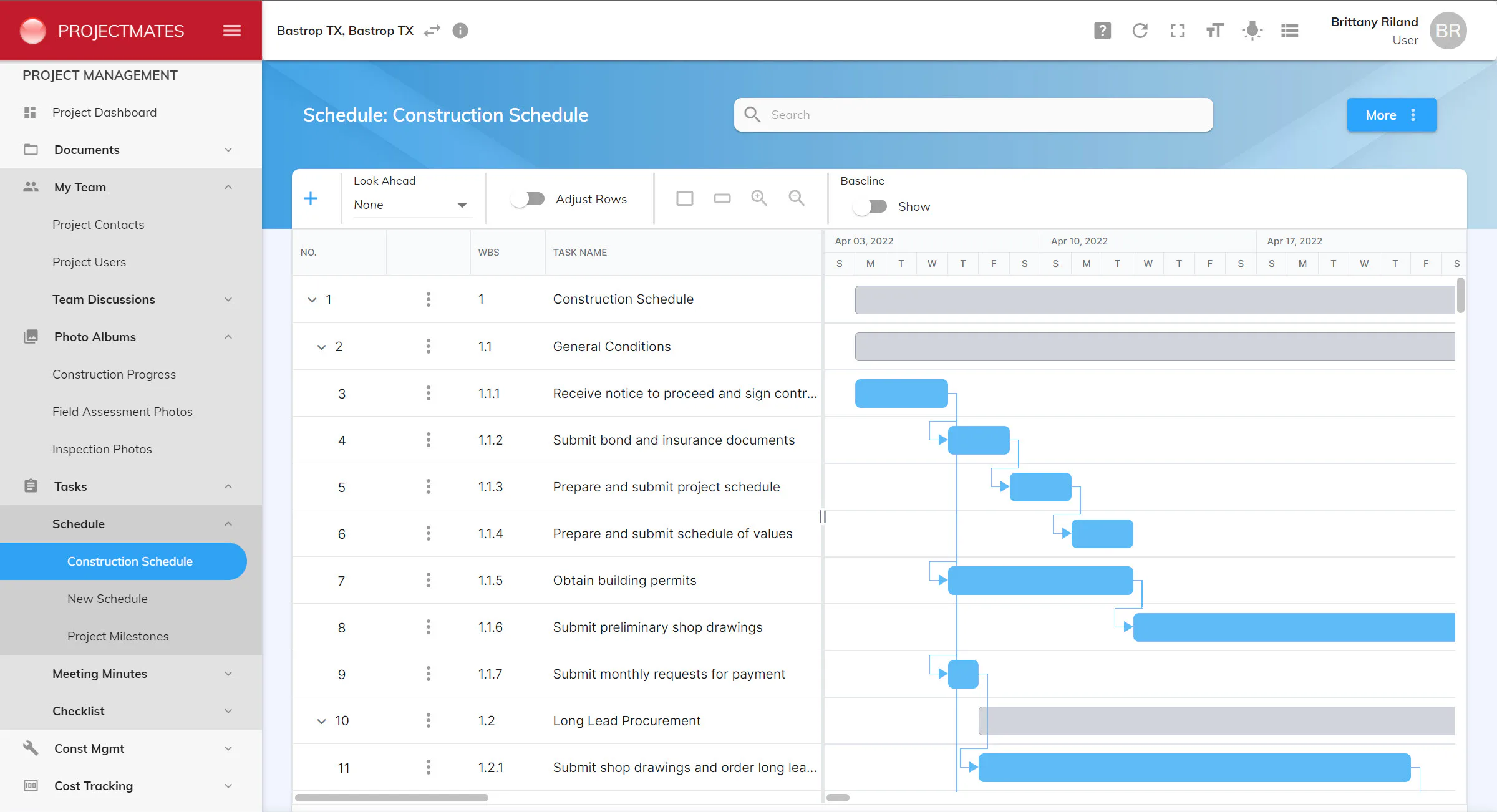
Task: Open the Look Ahead dropdown
Action: [x=410, y=205]
